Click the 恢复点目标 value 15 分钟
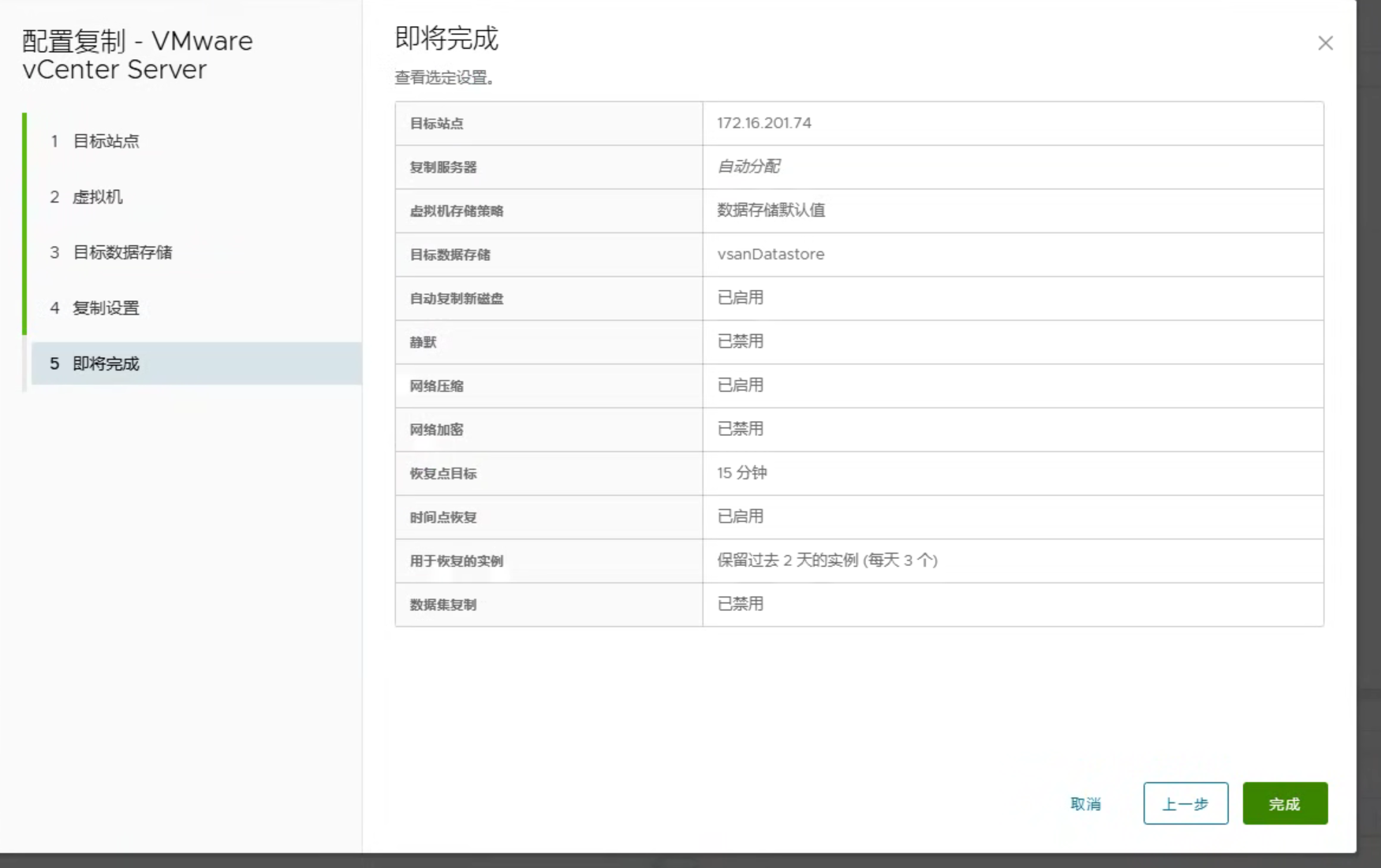1381x868 pixels. point(741,473)
